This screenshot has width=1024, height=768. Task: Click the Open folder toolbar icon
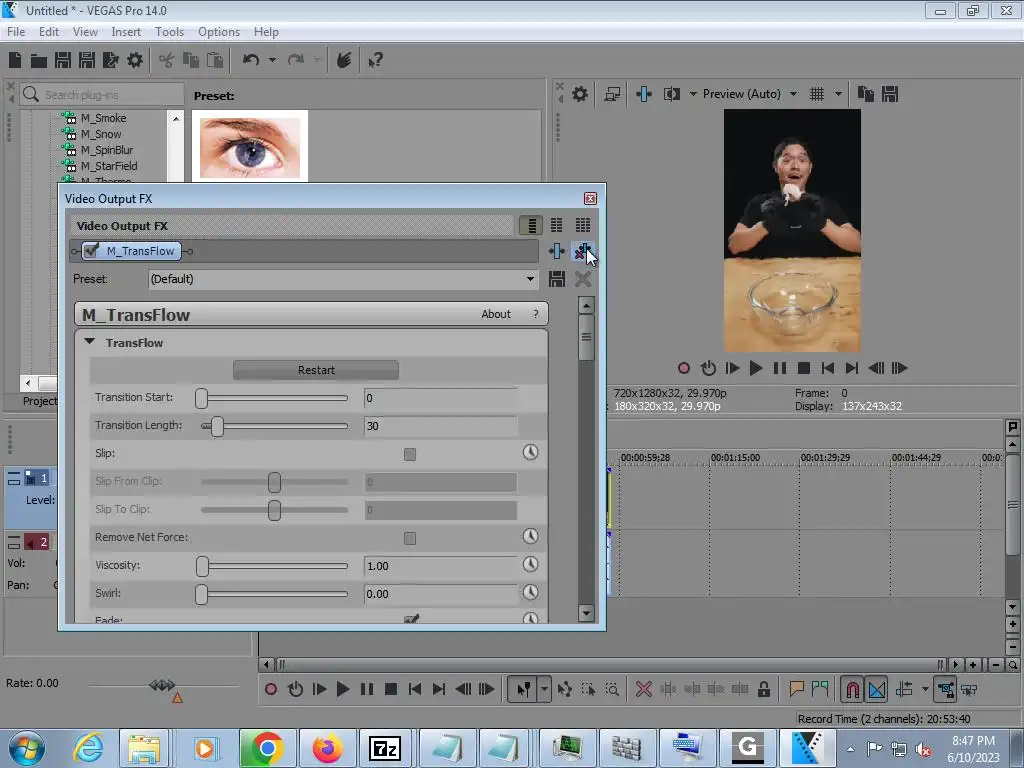[39, 61]
